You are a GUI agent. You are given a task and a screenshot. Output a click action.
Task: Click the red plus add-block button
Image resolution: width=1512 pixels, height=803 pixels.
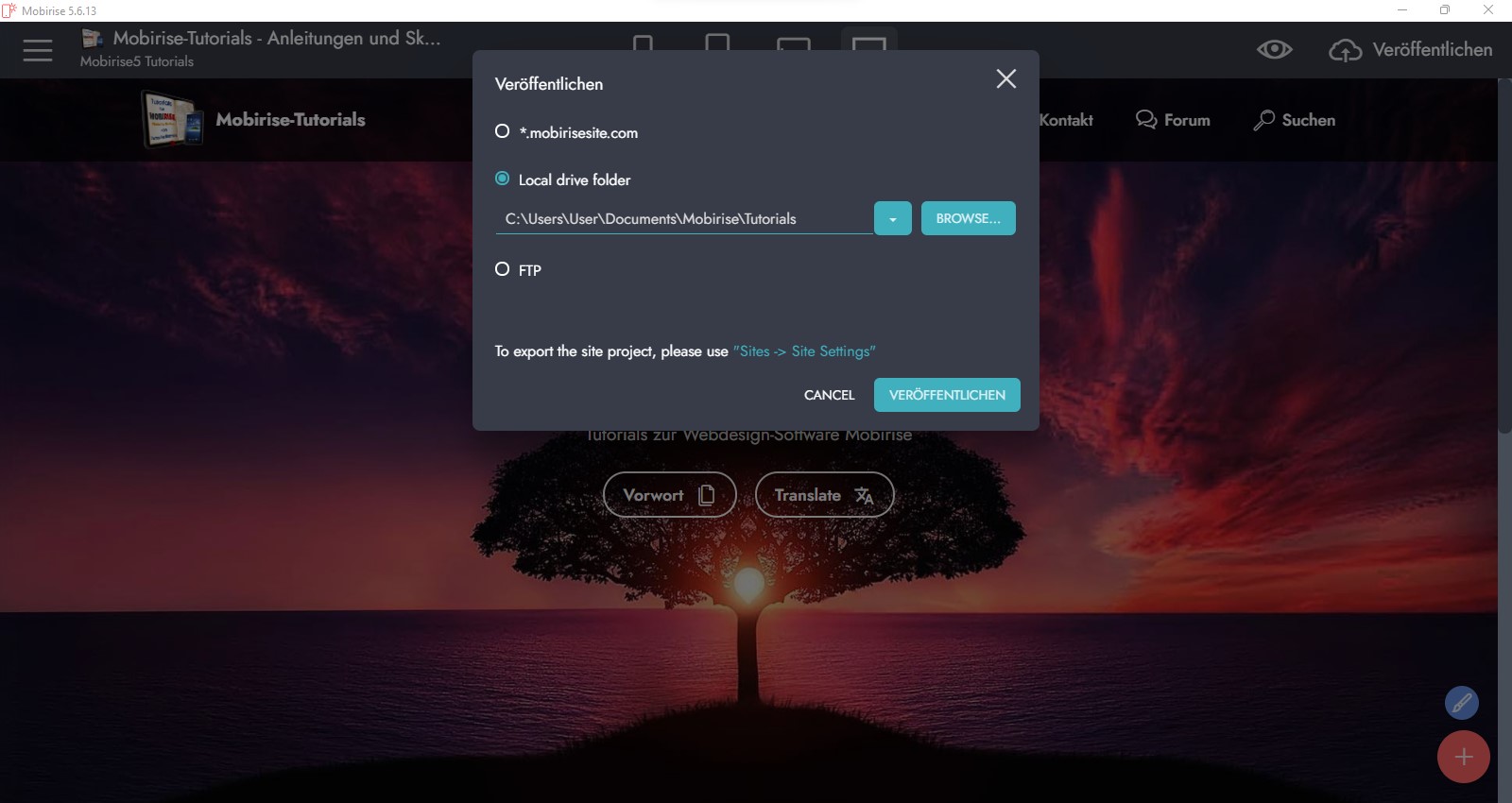coord(1463,757)
